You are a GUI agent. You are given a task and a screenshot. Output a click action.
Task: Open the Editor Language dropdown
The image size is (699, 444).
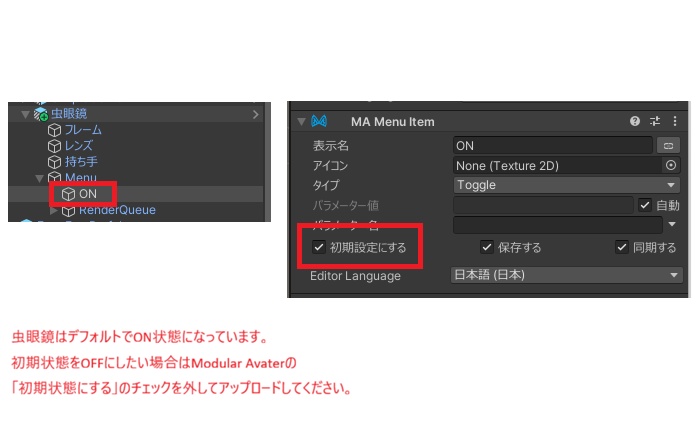click(567, 275)
